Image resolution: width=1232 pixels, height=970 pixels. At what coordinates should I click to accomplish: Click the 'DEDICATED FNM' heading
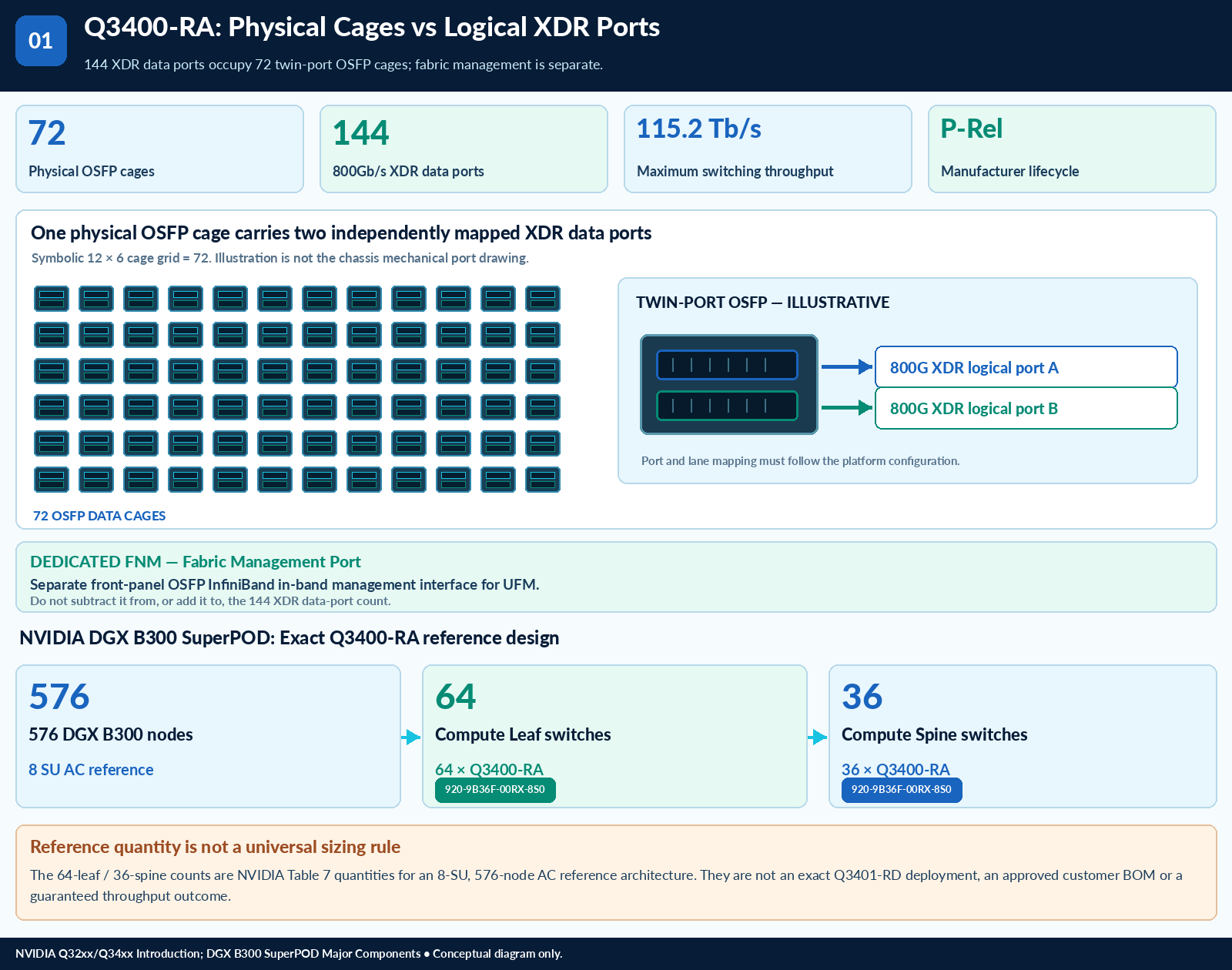click(195, 562)
